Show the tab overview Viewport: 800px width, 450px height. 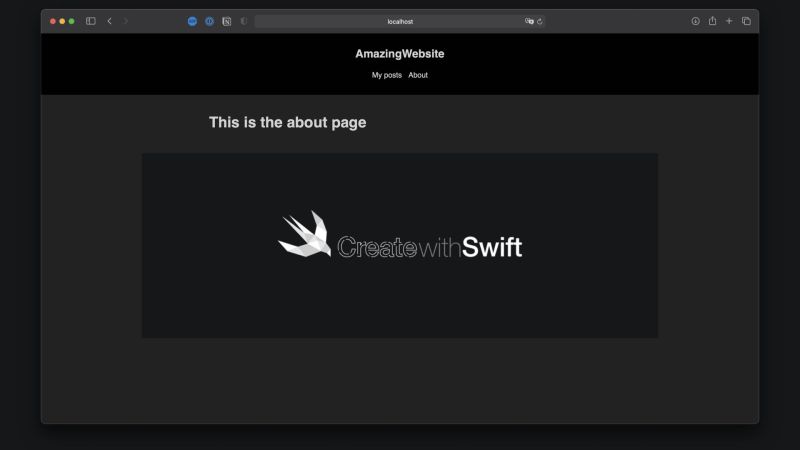[746, 21]
